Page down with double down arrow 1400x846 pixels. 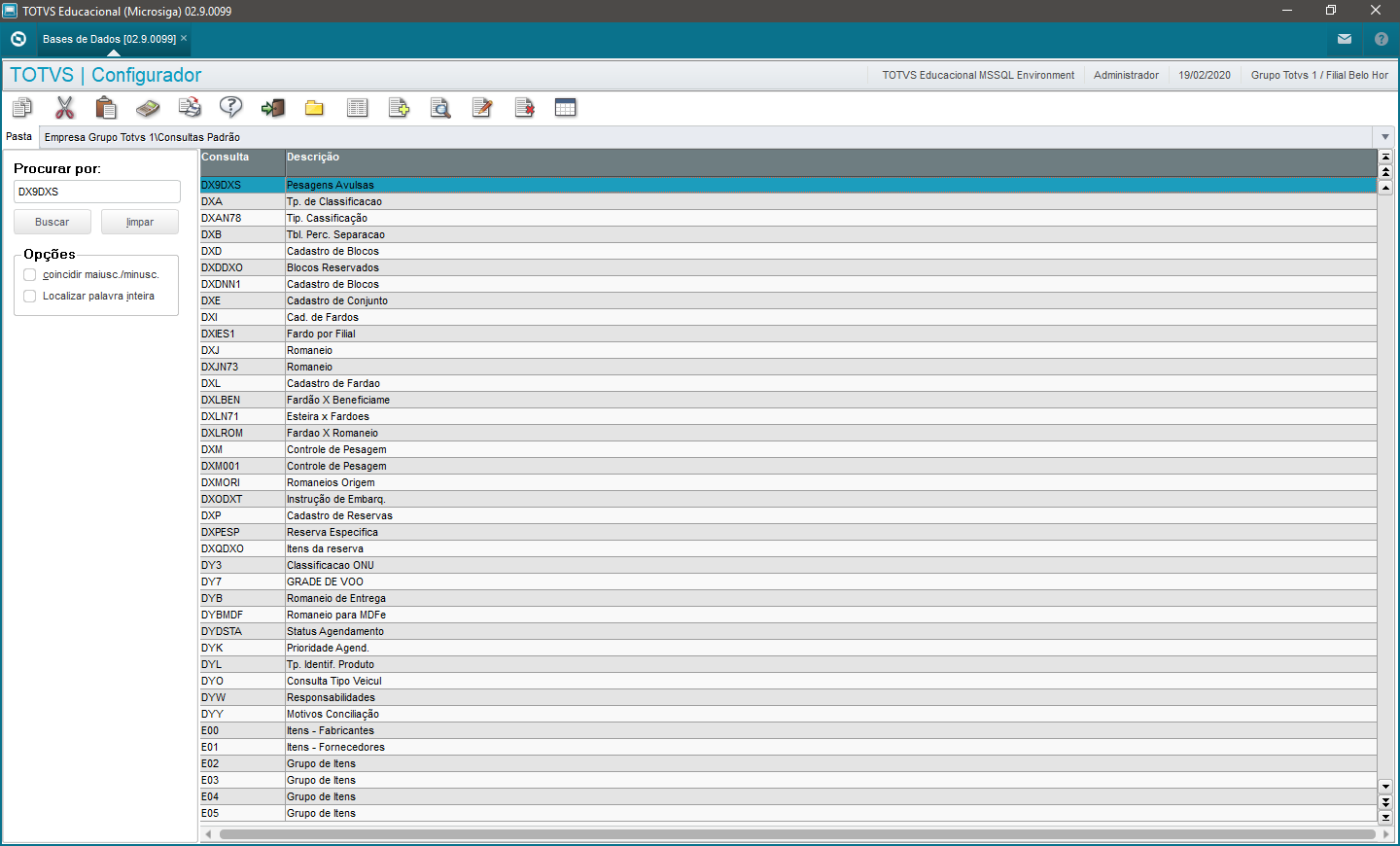pos(1385,801)
